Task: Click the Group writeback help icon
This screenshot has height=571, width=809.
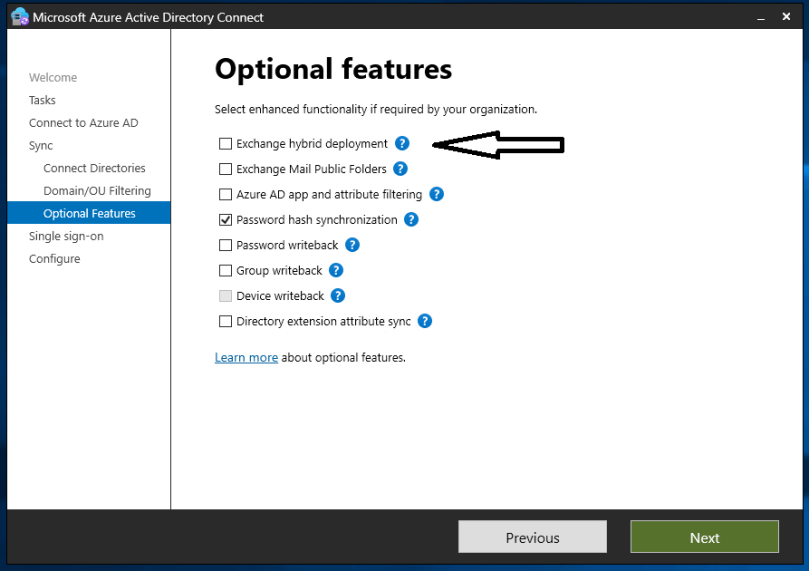Action: 336,270
